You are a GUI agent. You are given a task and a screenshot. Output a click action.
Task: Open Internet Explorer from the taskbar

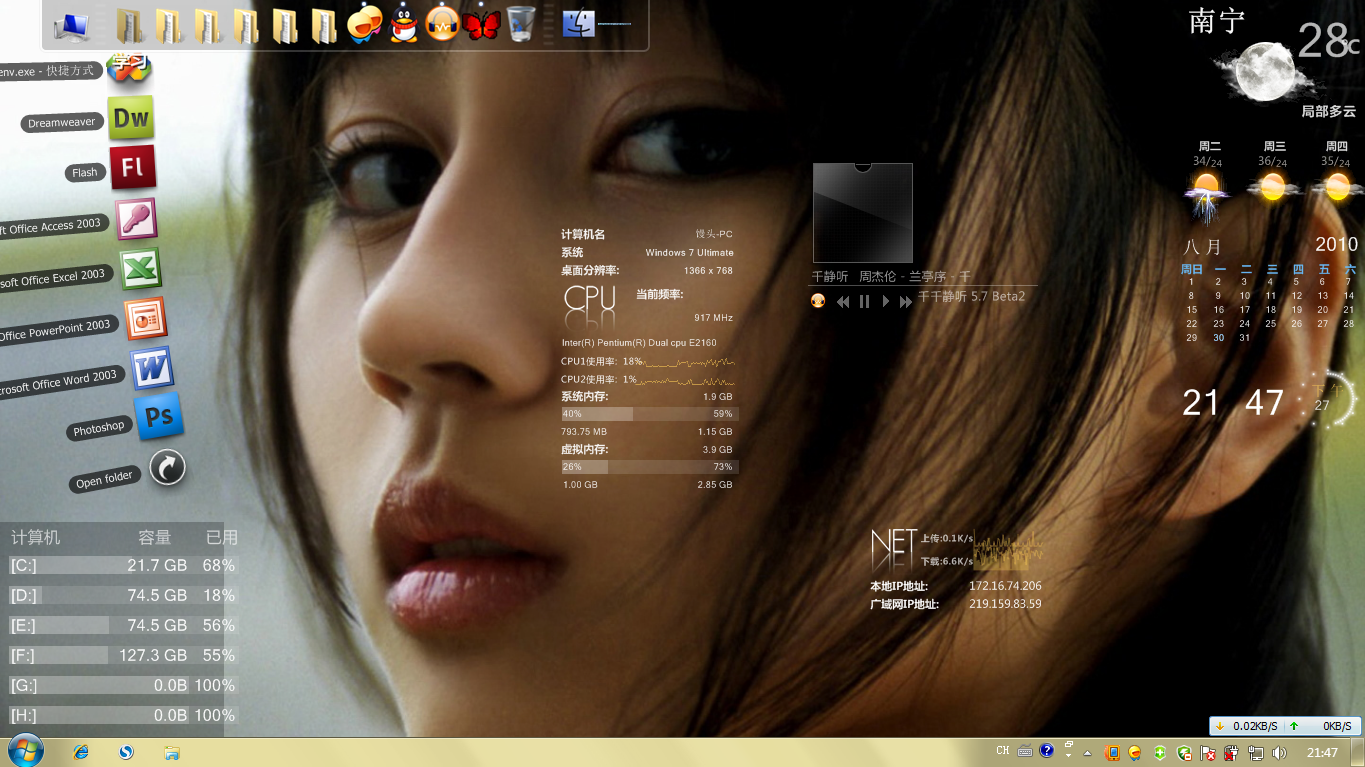81,752
